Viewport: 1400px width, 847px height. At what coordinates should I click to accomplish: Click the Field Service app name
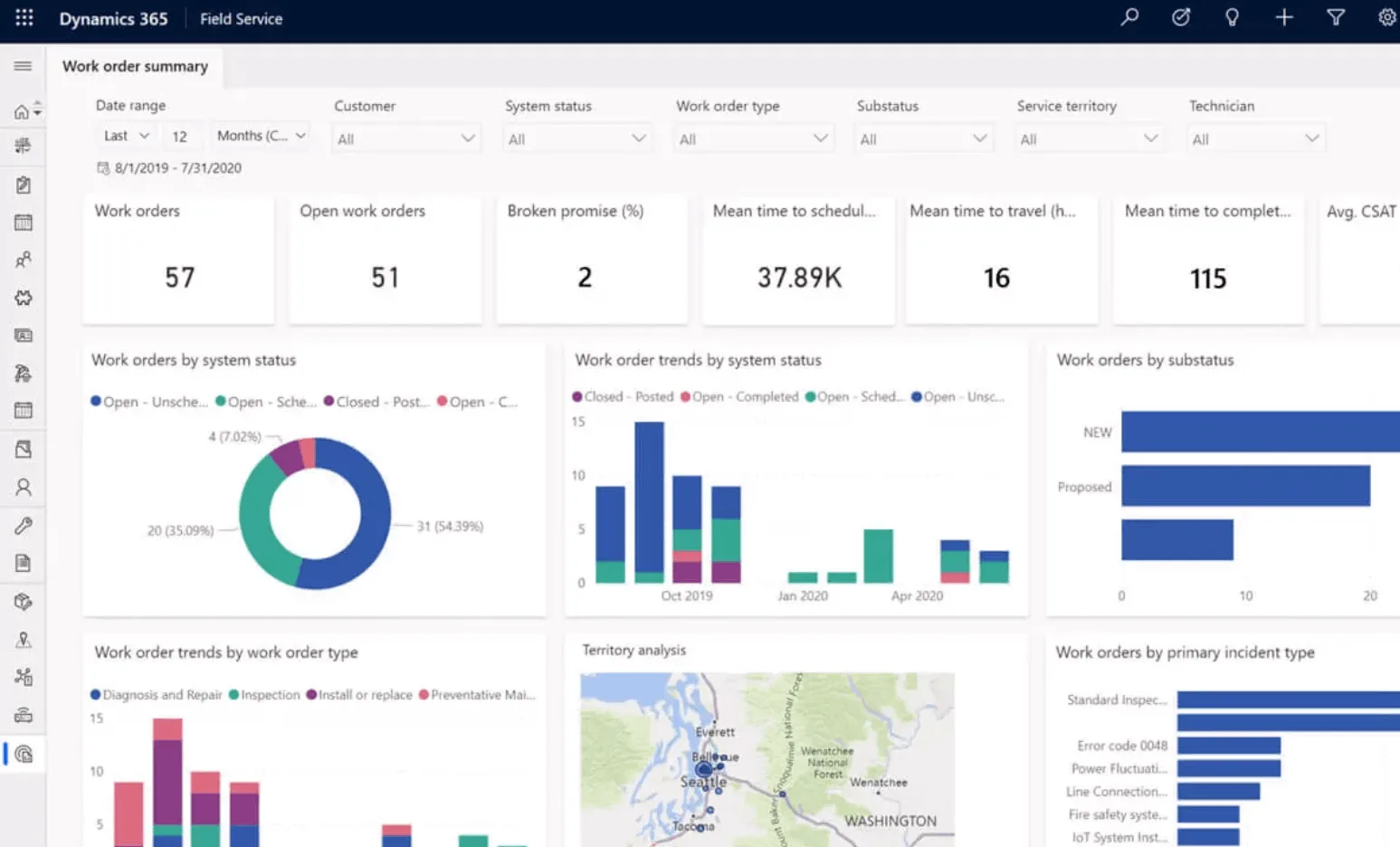(x=241, y=18)
